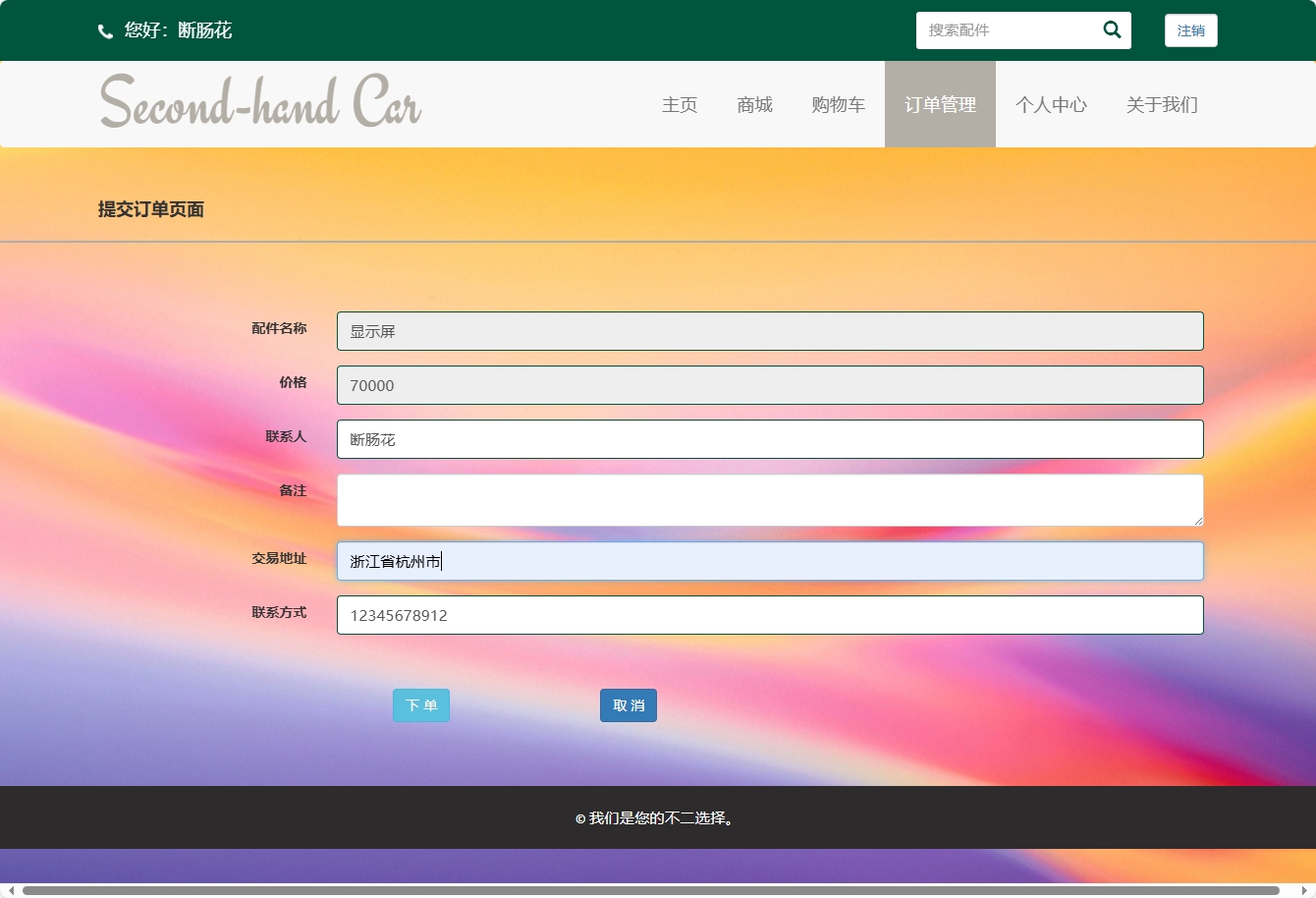This screenshot has width=1316, height=898.
Task: Click the 注销 button to log out
Action: click(x=1190, y=30)
